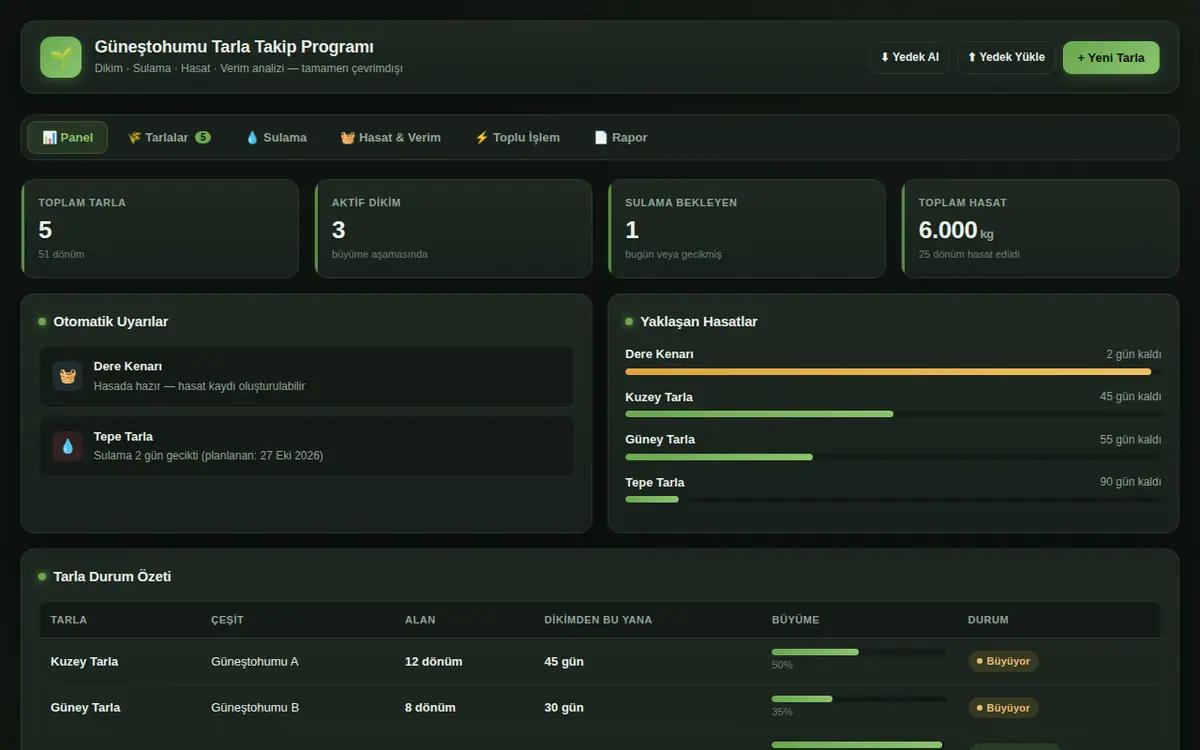Click "2 gün kaldı" next to Dere Kenarı
The image size is (1200, 750).
point(1134,355)
